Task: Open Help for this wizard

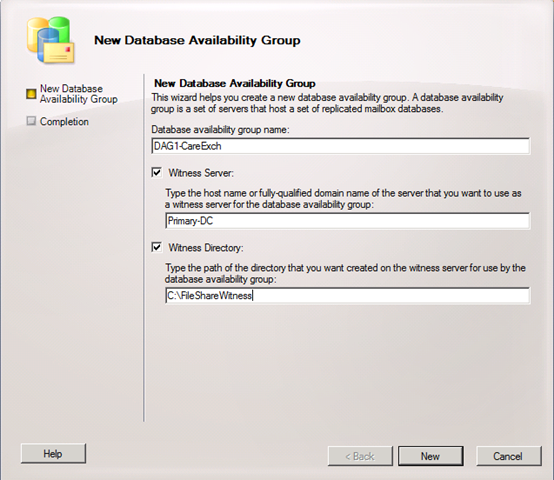Action: pos(53,454)
